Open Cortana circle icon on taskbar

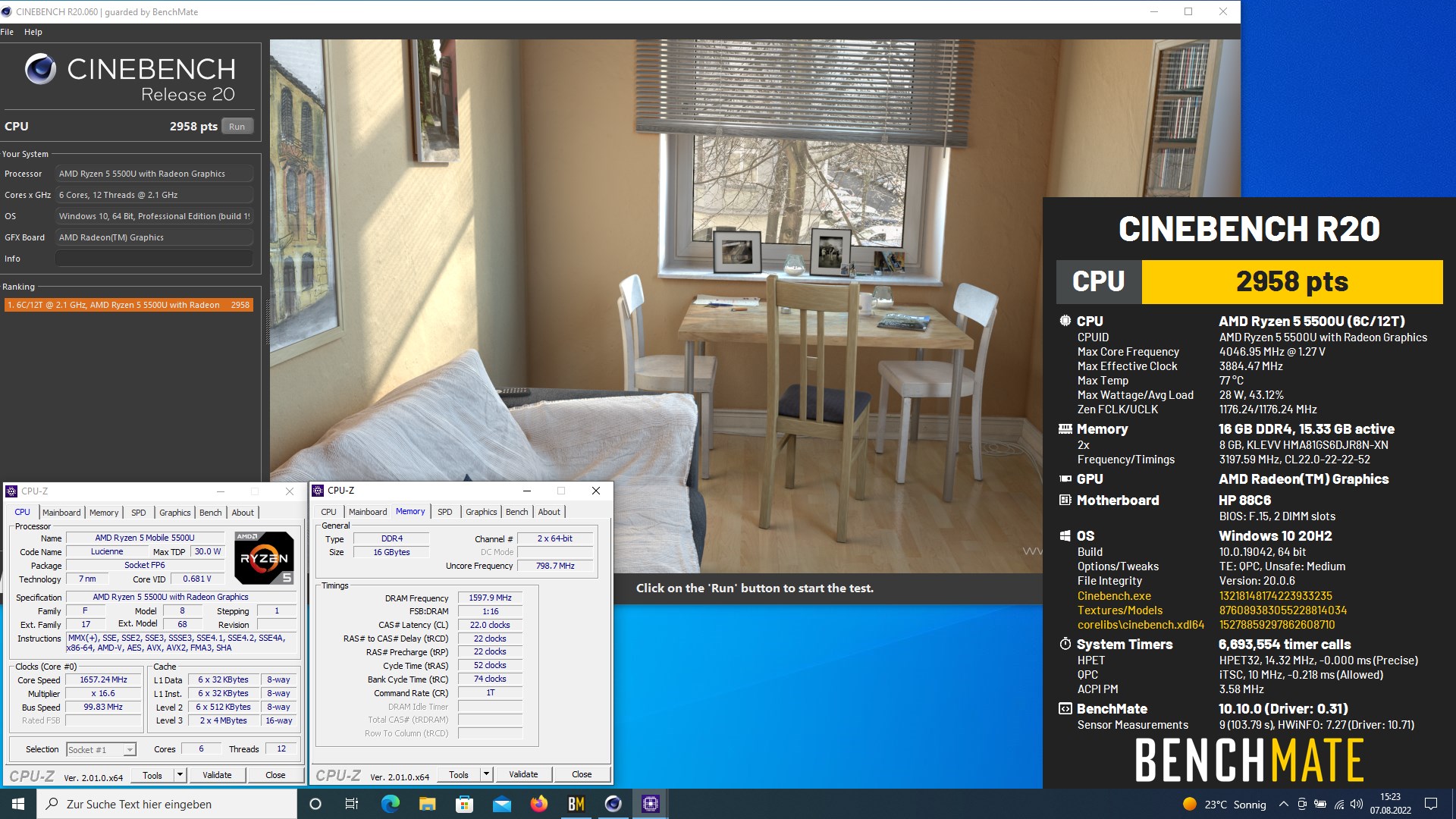tap(315, 804)
